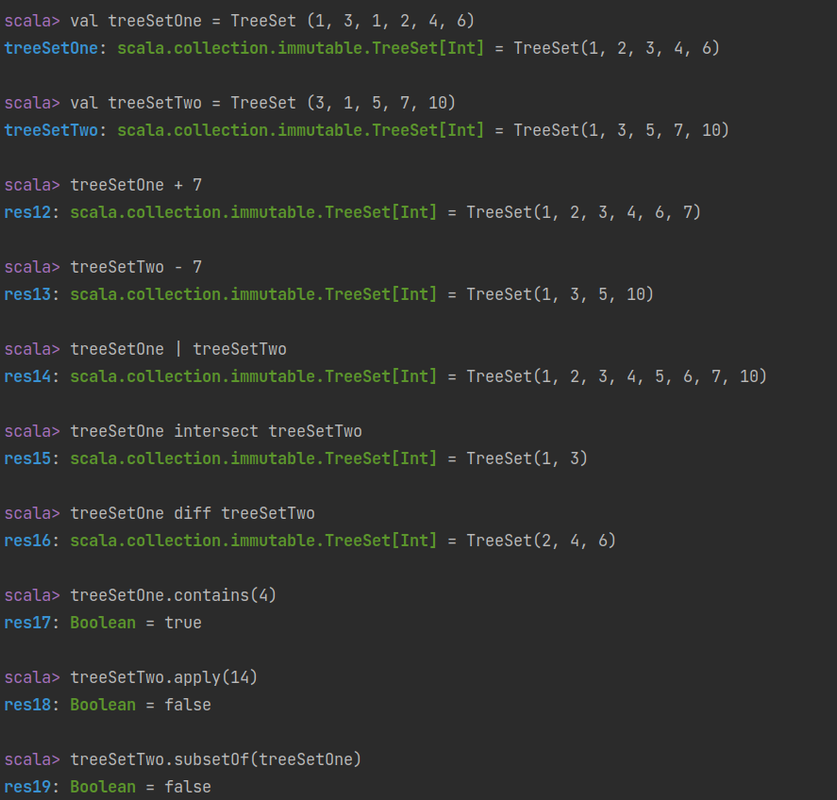
Task: Click the res13 result label
Action: click(28, 295)
